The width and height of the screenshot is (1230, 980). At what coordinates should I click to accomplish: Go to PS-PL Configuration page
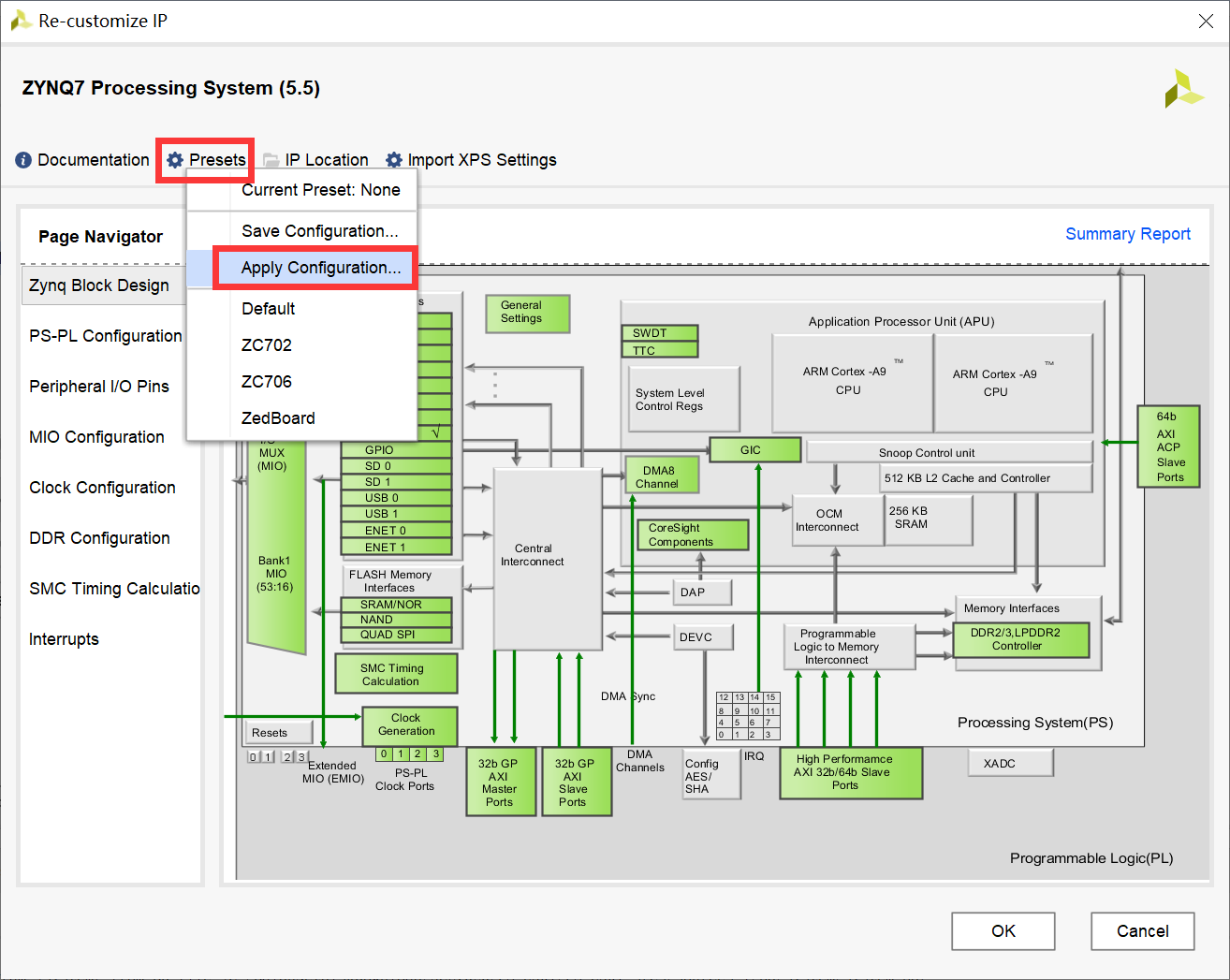pos(106,336)
